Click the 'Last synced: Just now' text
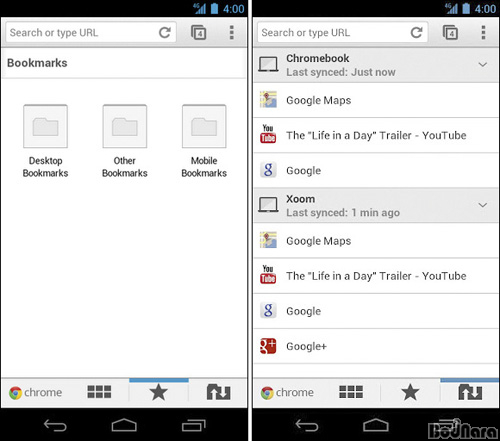The width and height of the screenshot is (500, 441). tap(341, 72)
